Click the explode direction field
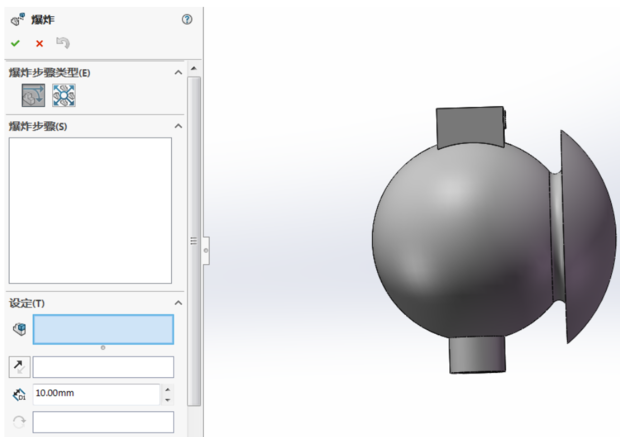The height and width of the screenshot is (437, 620). click(x=103, y=367)
